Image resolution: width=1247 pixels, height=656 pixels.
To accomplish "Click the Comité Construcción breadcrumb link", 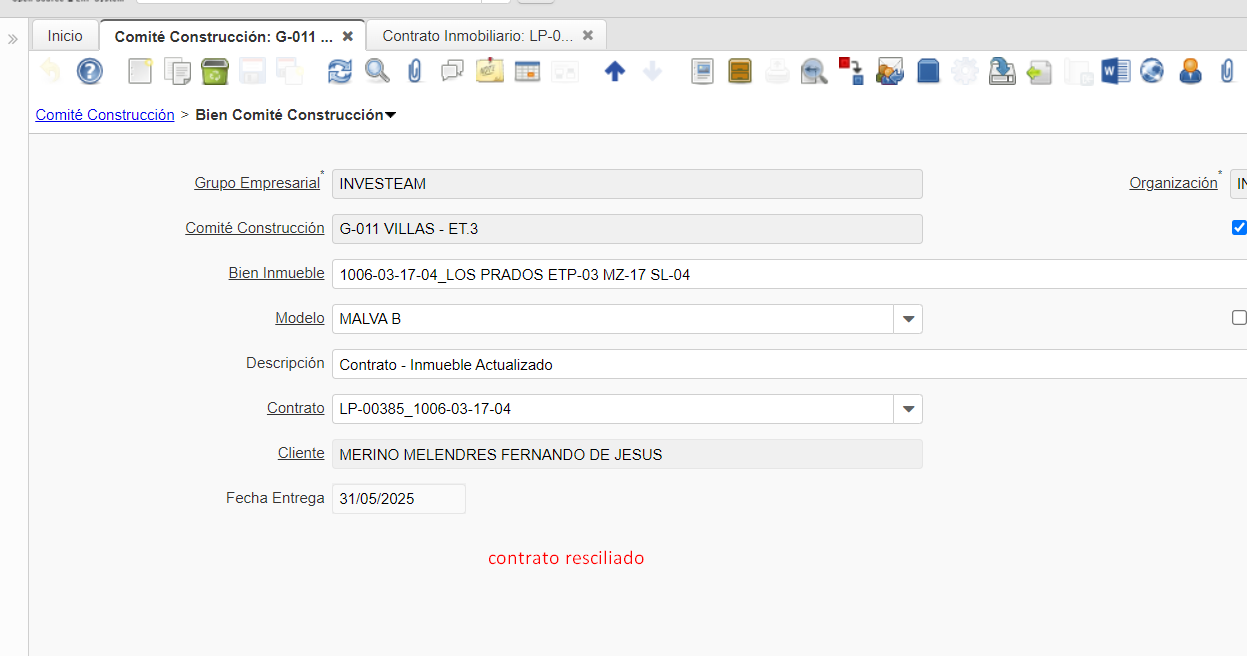I will 105,115.
